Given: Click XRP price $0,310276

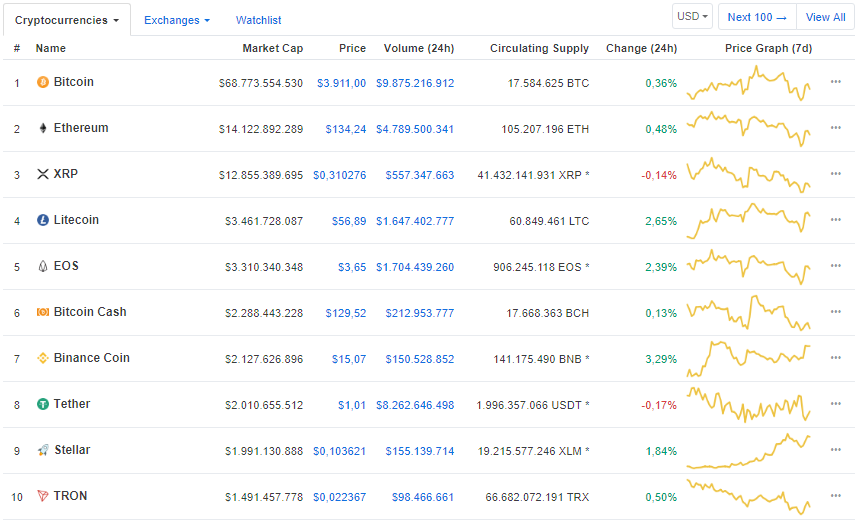Looking at the screenshot, I should [x=339, y=175].
